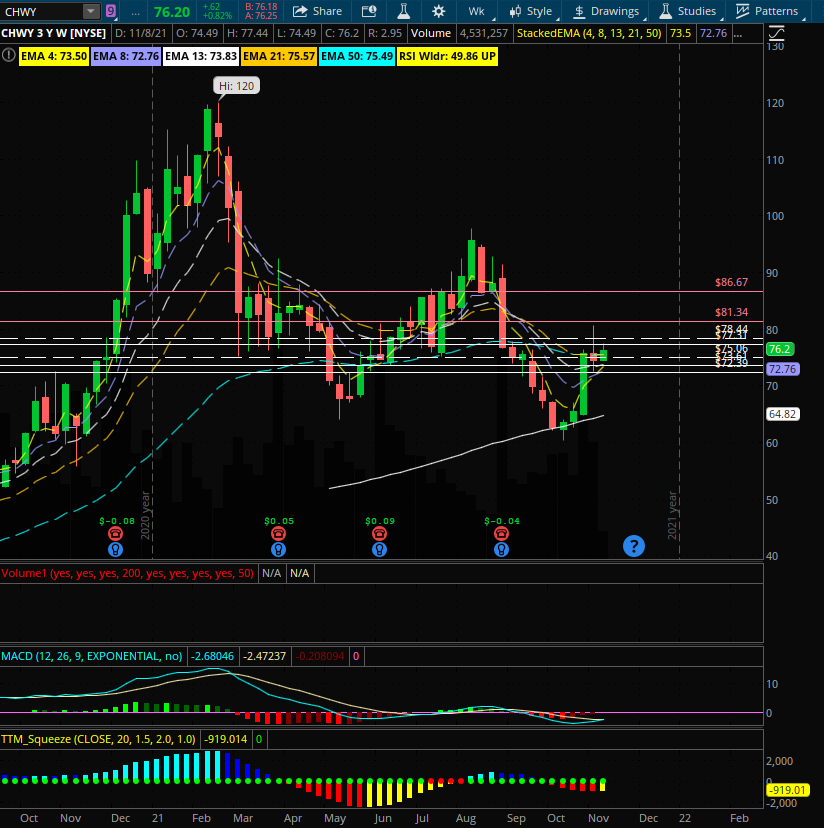The width and height of the screenshot is (824, 828).
Task: Open the Patterns menu
Action: [767, 11]
